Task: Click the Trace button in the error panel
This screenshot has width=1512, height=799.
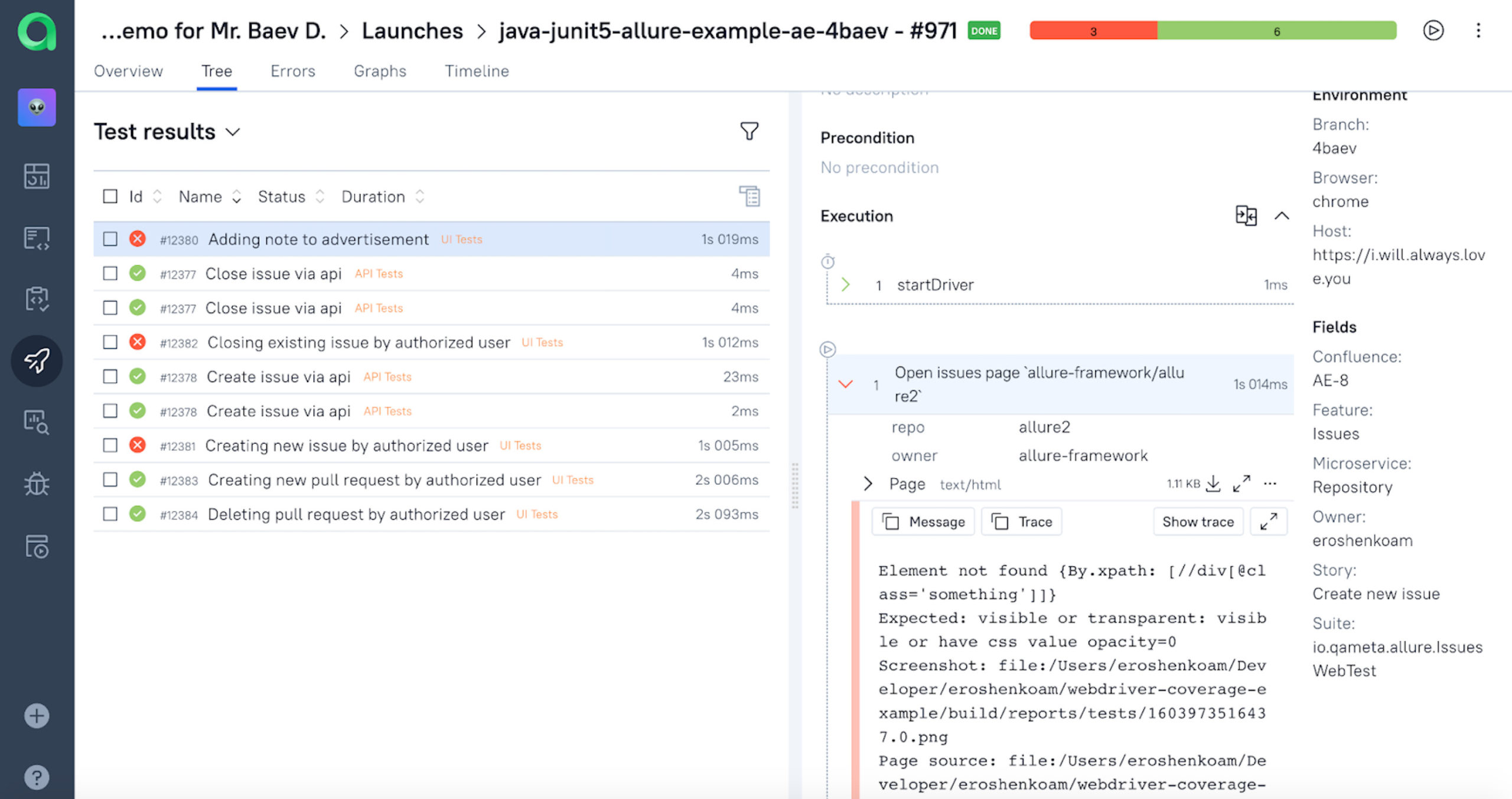Action: tap(1021, 521)
